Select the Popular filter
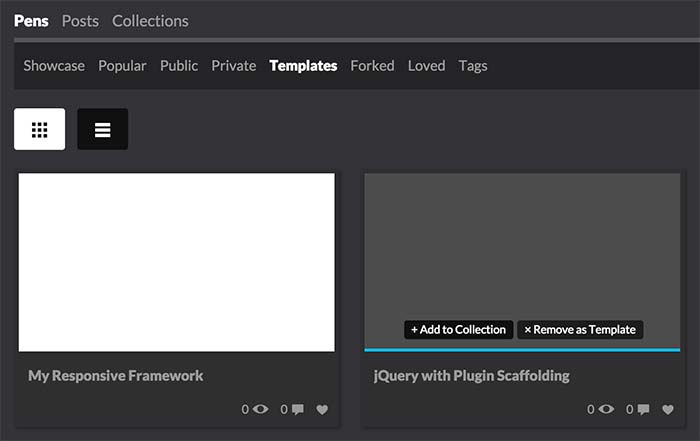 tap(122, 66)
